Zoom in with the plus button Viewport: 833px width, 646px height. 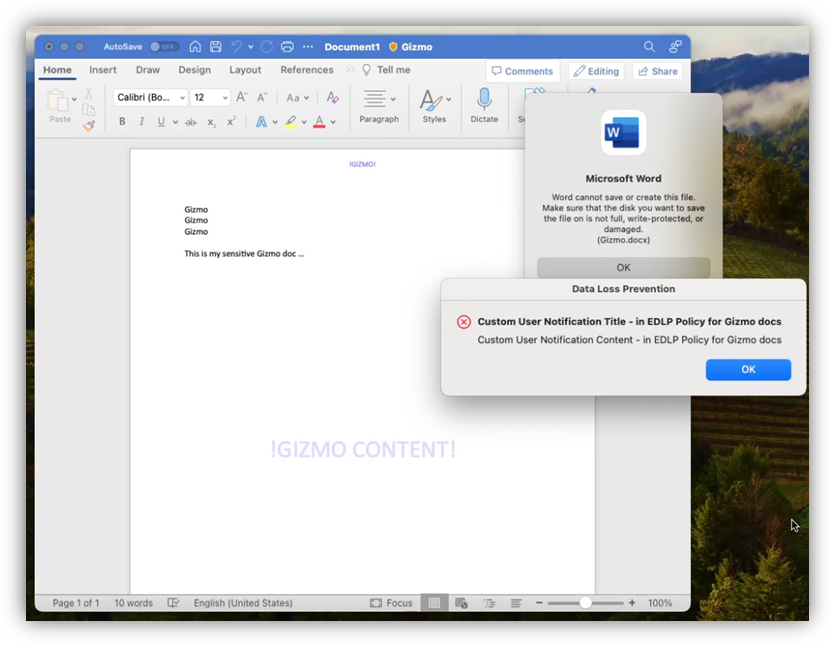tap(632, 603)
